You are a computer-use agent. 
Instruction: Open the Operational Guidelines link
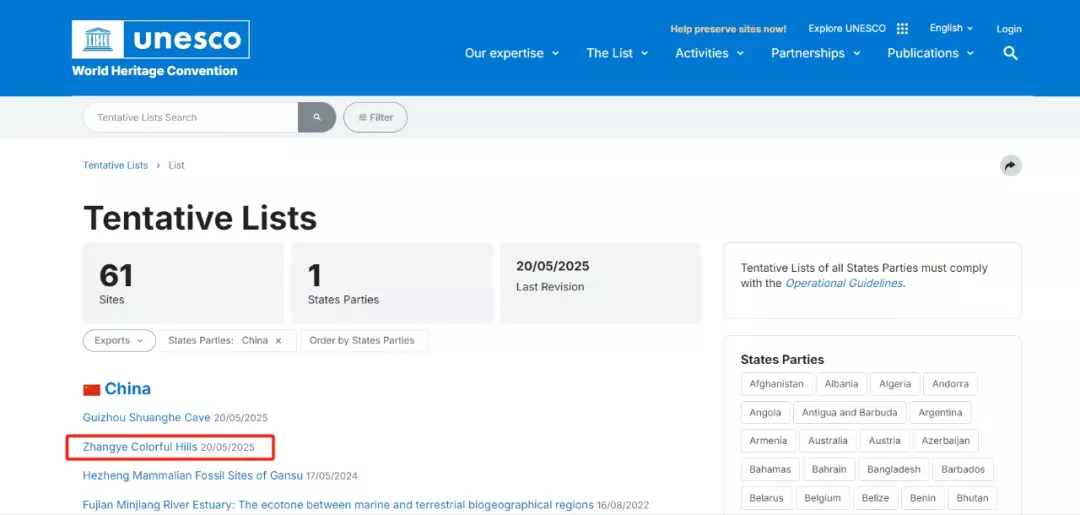point(844,283)
